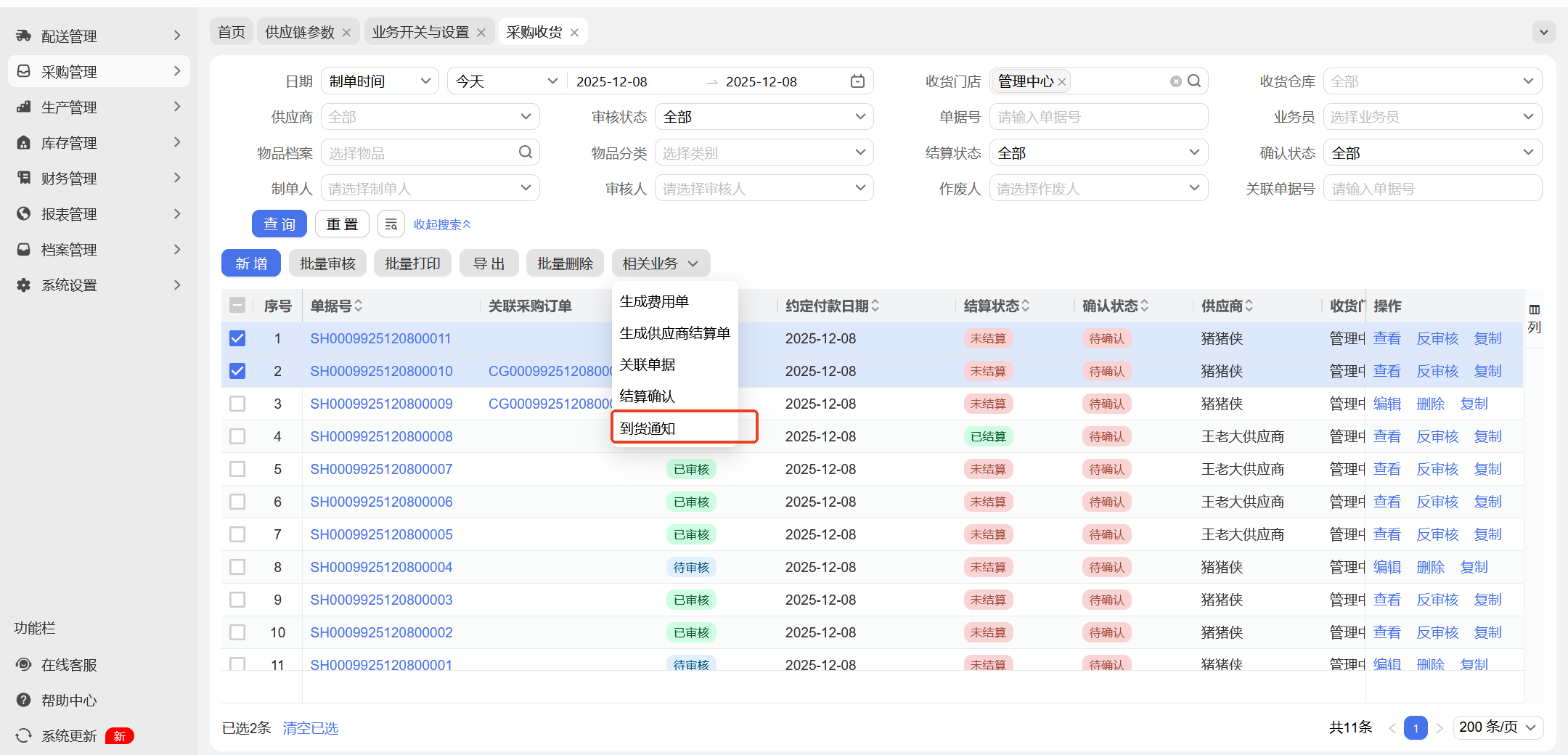Click the 新增 button

click(x=251, y=264)
